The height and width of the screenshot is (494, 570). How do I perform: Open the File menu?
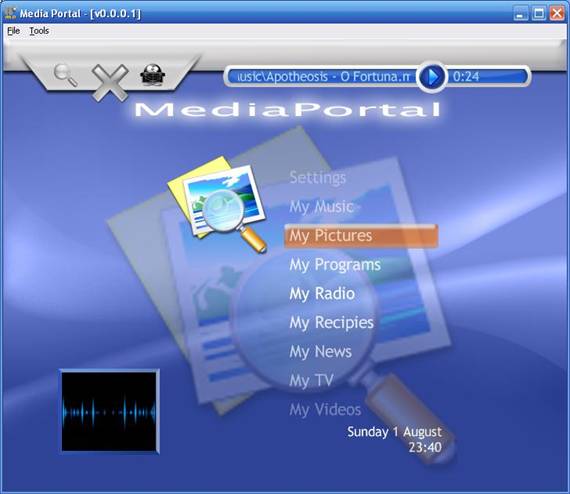pyautogui.click(x=13, y=31)
